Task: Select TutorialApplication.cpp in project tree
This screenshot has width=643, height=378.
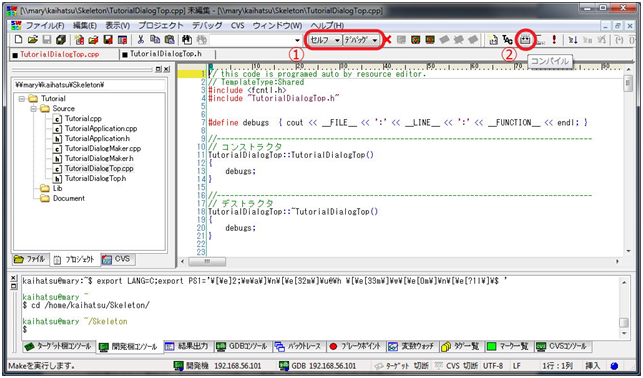Action: point(101,129)
